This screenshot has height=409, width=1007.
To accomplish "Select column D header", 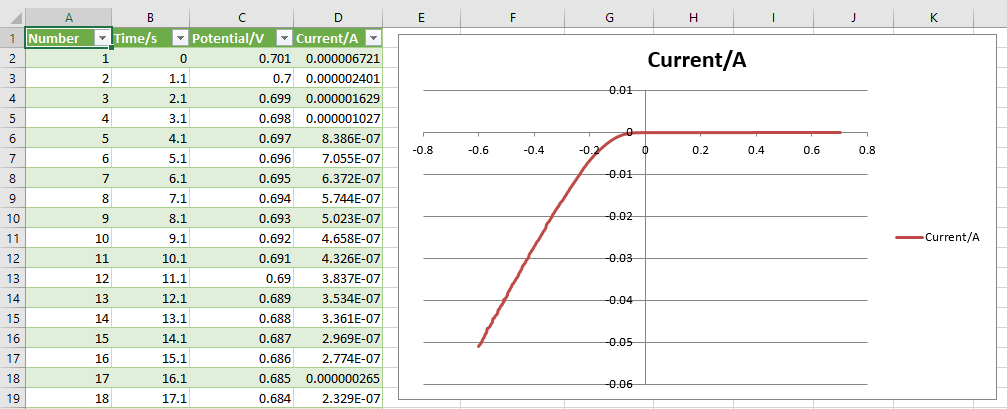I will tap(337, 18).
